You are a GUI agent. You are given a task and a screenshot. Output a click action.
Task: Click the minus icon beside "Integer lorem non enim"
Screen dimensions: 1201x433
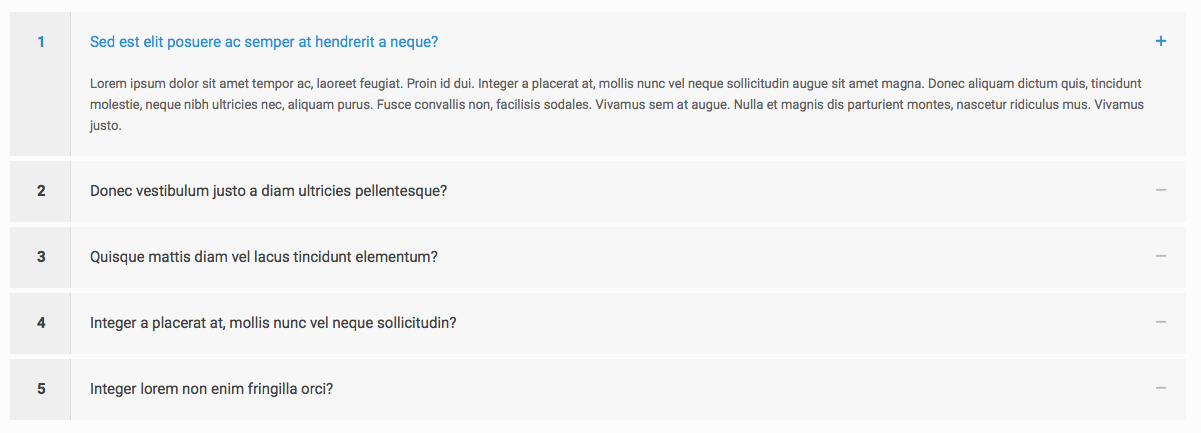[1160, 388]
